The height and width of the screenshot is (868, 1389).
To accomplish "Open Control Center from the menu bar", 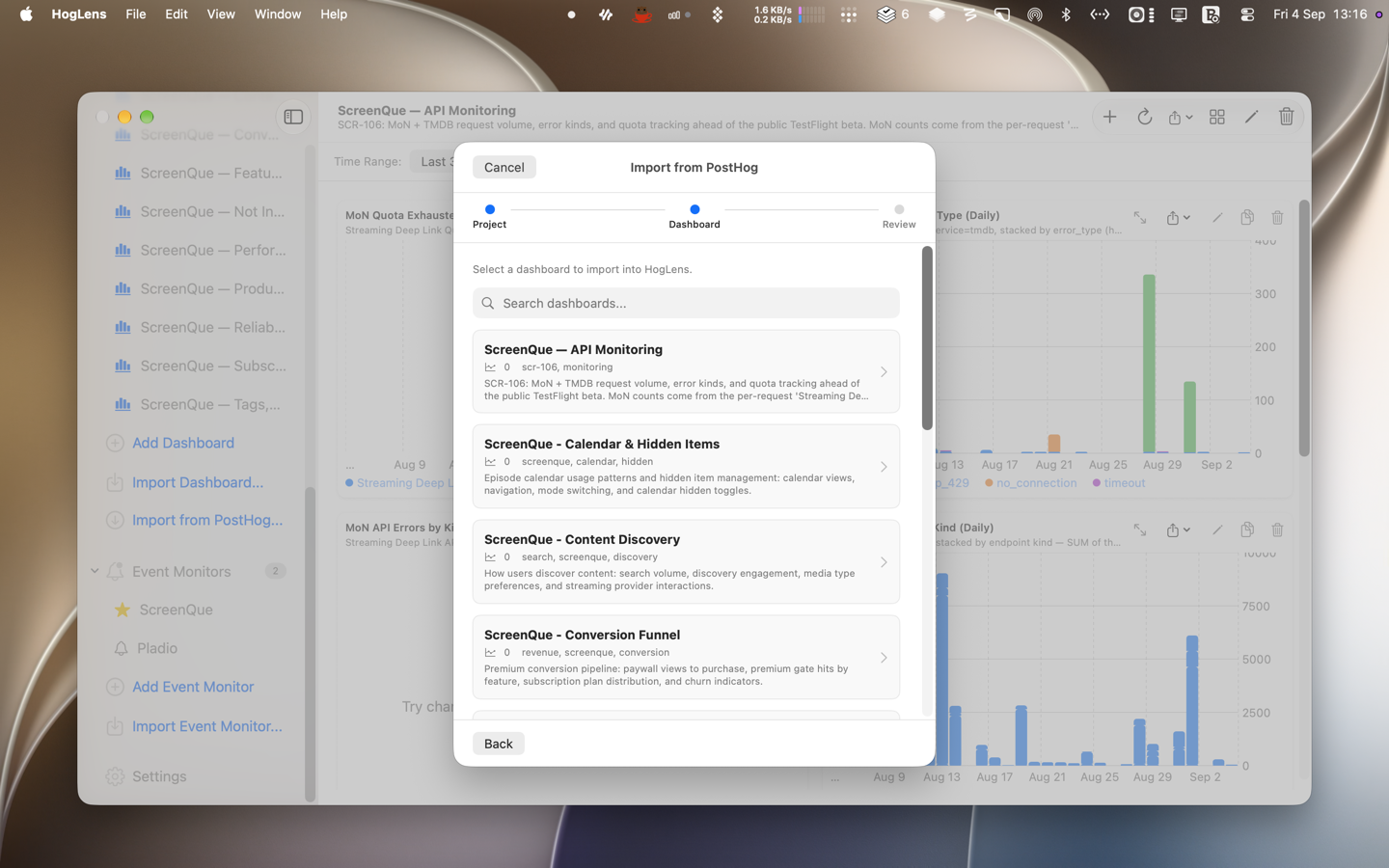I will point(1247,14).
